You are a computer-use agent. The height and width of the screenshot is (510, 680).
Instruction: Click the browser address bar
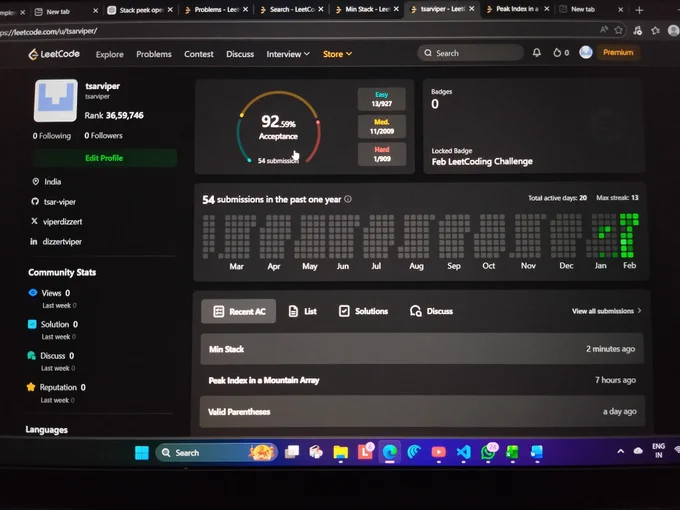[x=295, y=31]
